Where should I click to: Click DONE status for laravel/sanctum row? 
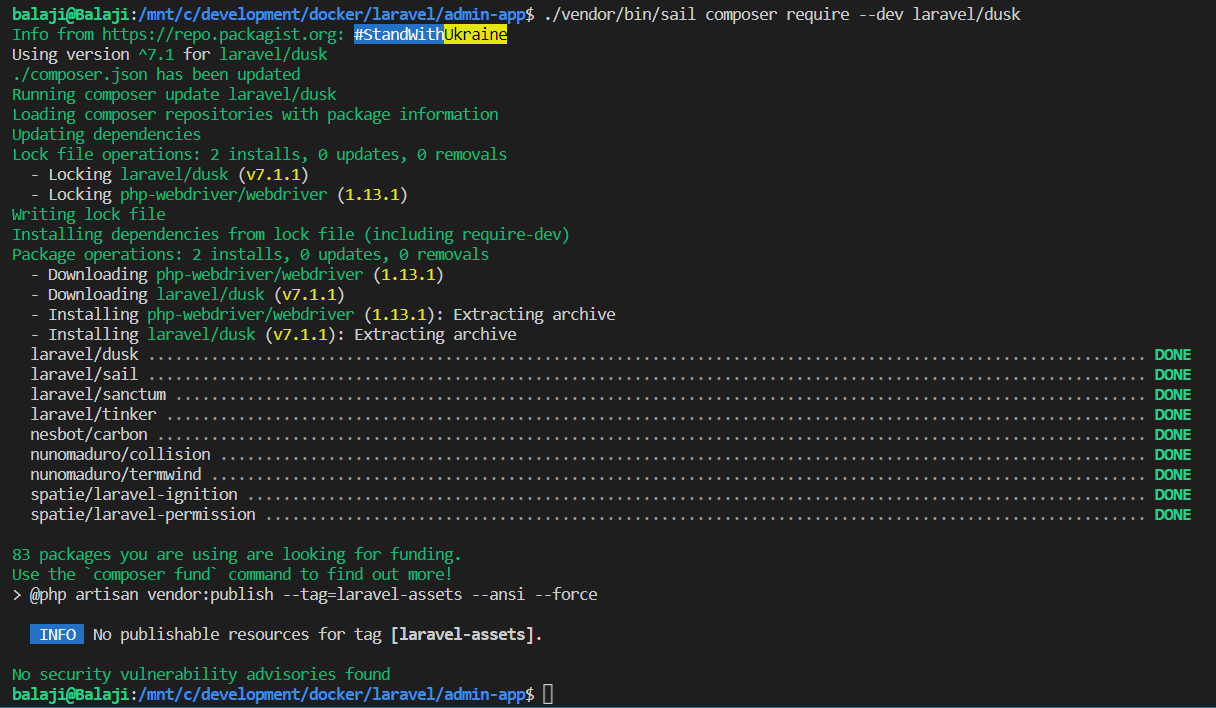pos(1173,394)
